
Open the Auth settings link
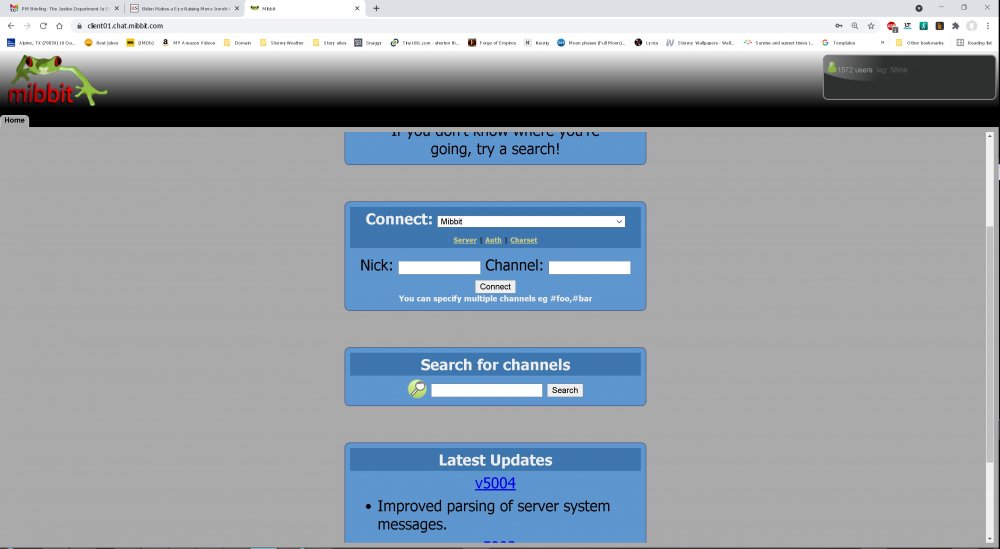tap(493, 240)
